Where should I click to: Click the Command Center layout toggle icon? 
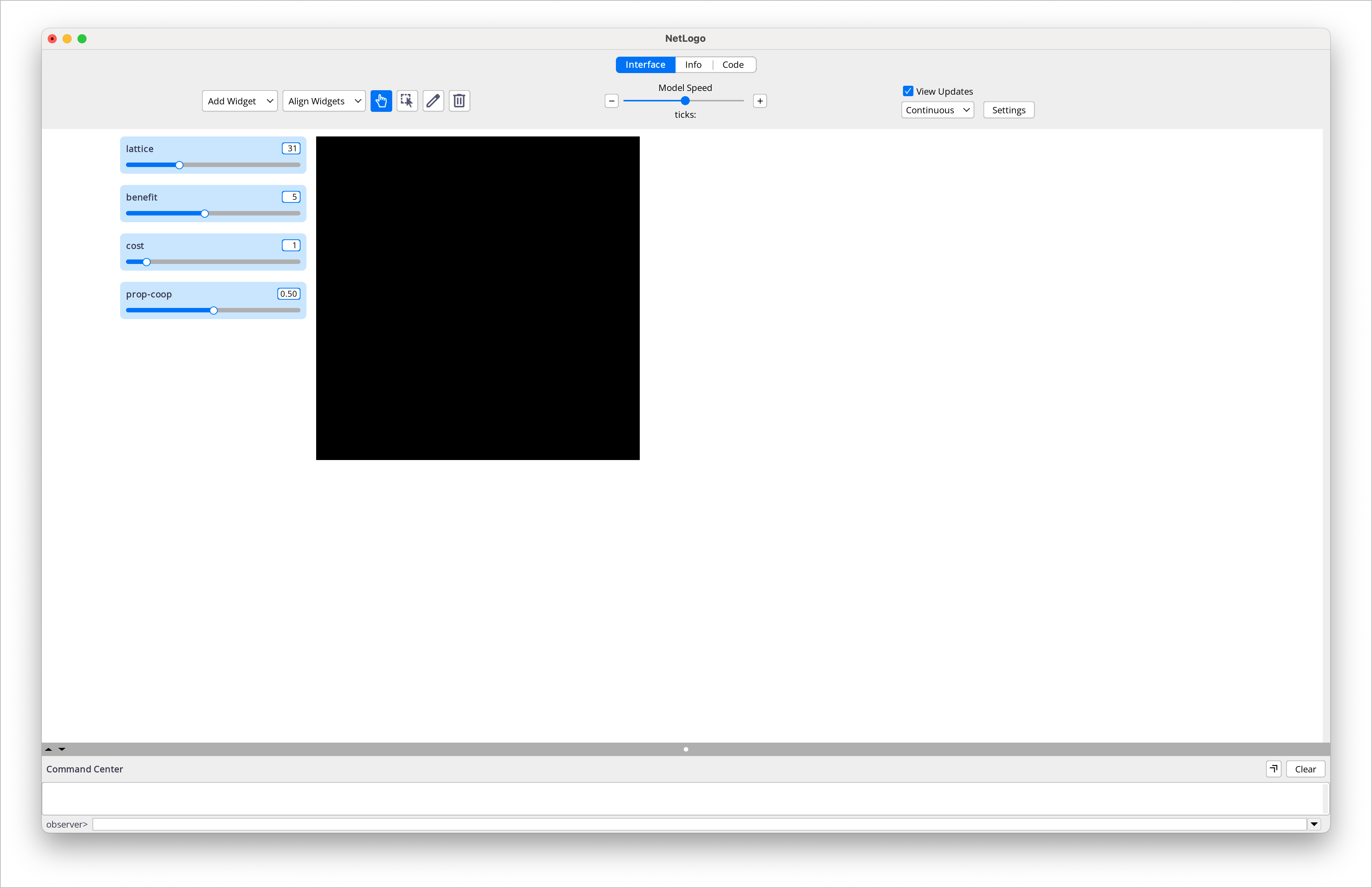(1274, 769)
